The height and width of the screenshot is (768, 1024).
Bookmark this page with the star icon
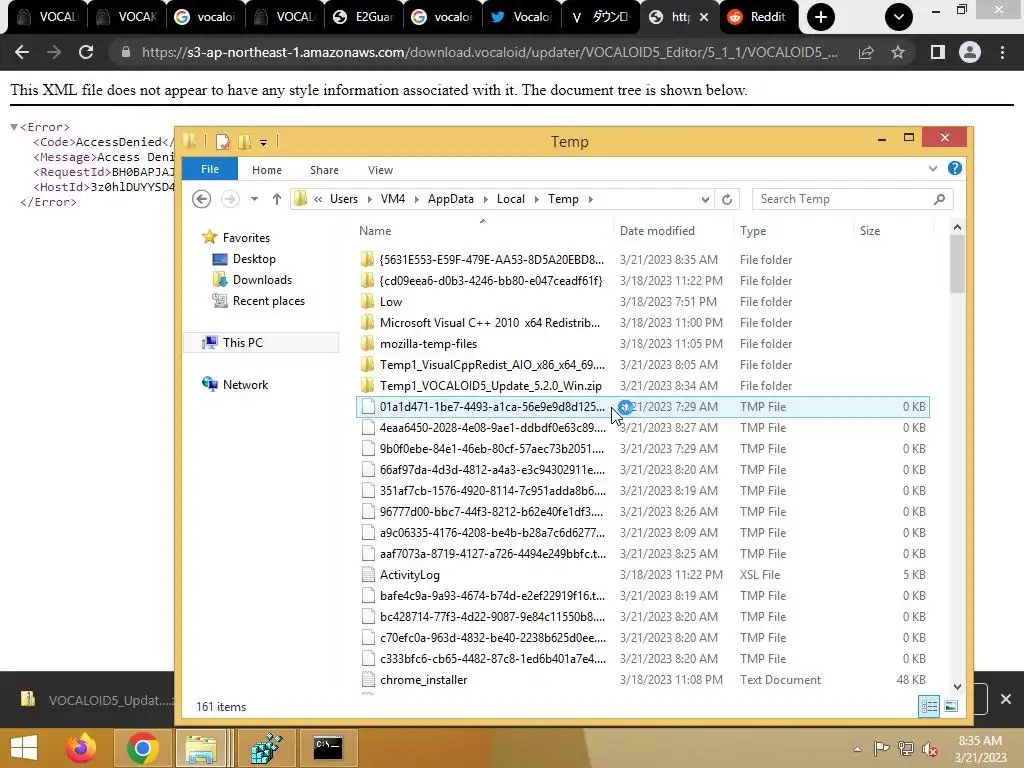(x=898, y=52)
